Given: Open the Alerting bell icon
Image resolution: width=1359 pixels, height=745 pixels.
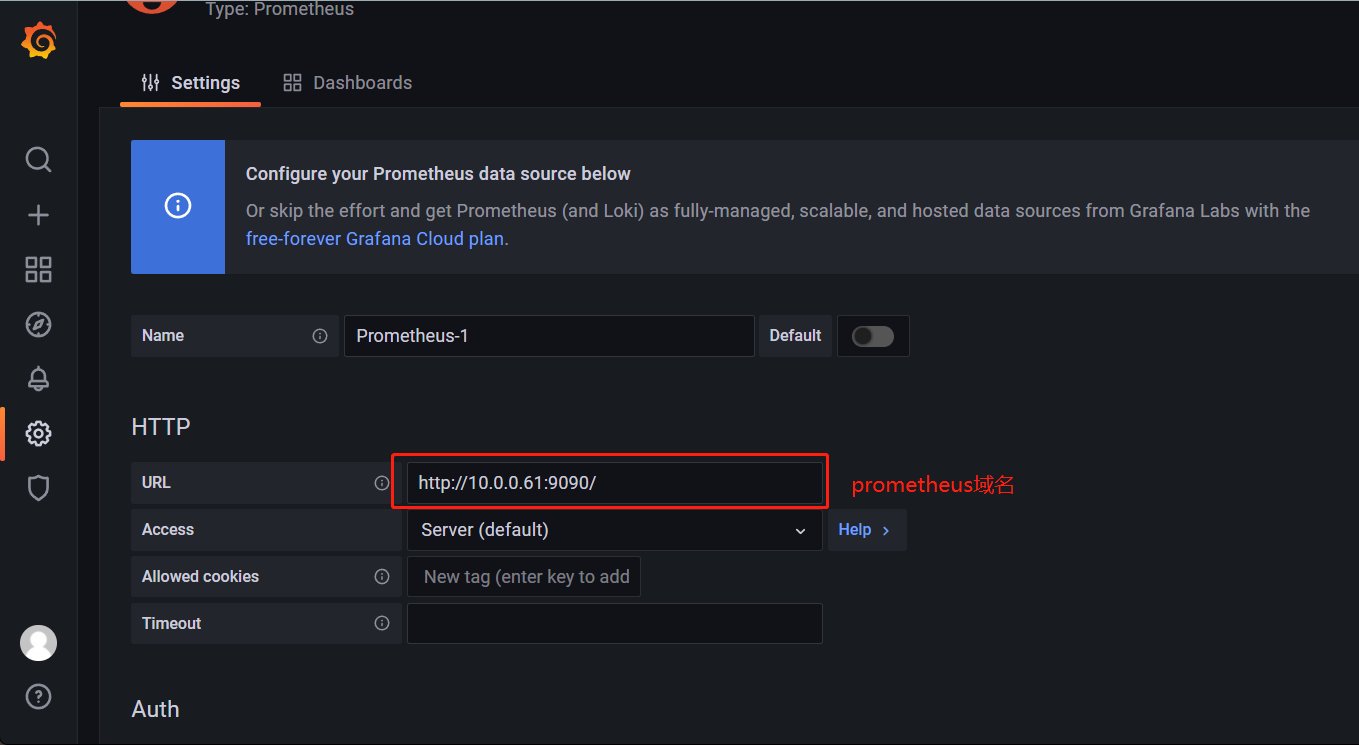Looking at the screenshot, I should coord(38,379).
